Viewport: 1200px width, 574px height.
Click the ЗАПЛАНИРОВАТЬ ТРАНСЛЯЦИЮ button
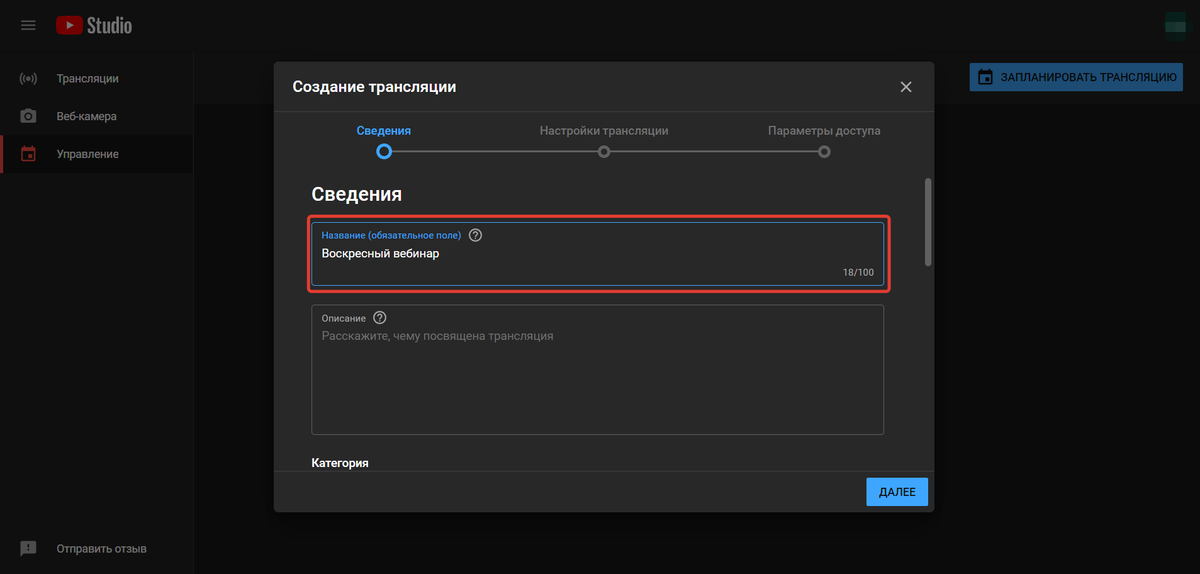pos(1076,77)
